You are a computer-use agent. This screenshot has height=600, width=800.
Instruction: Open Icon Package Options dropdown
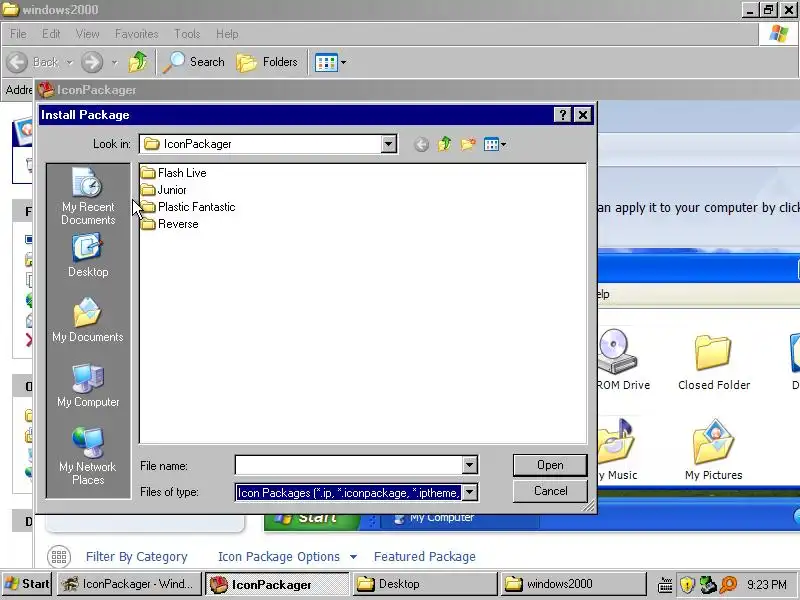pos(287,557)
